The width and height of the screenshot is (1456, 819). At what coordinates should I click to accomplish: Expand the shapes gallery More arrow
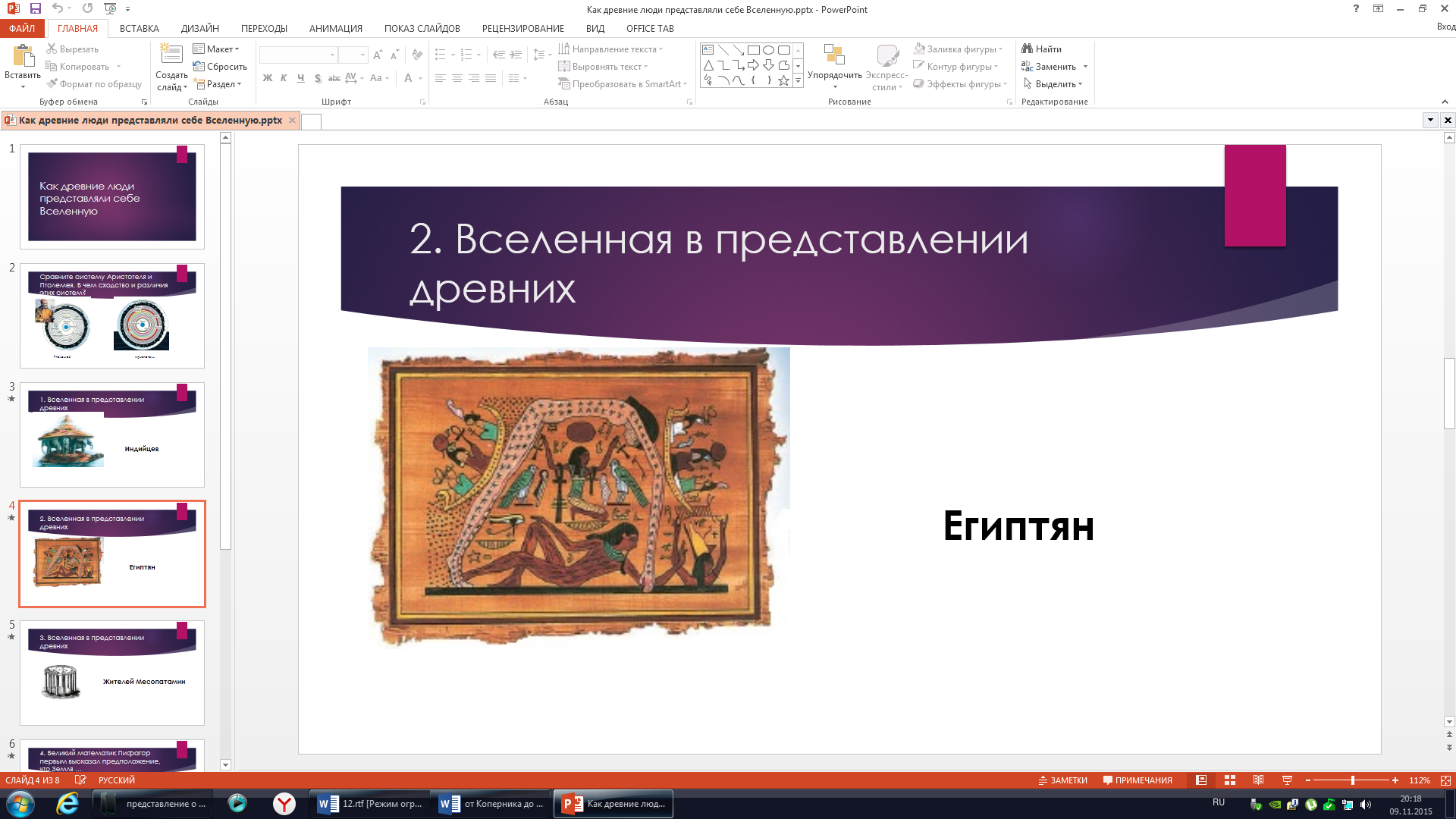click(x=798, y=81)
